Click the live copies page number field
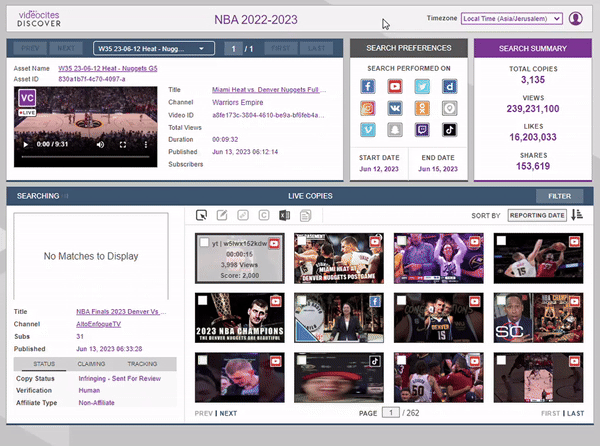This screenshot has width=600, height=446. coord(391,413)
